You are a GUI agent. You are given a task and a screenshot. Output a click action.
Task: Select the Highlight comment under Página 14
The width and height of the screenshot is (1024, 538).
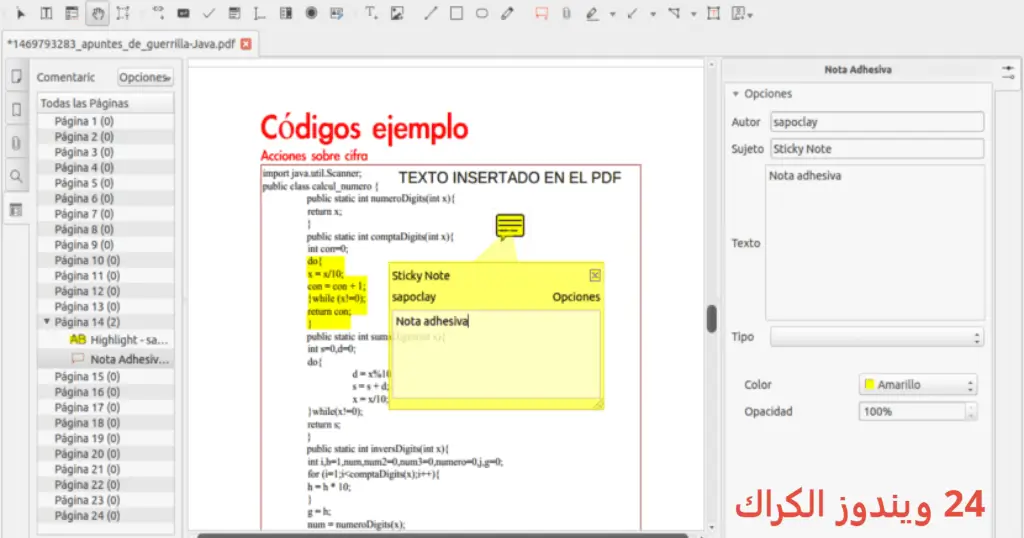(x=119, y=340)
